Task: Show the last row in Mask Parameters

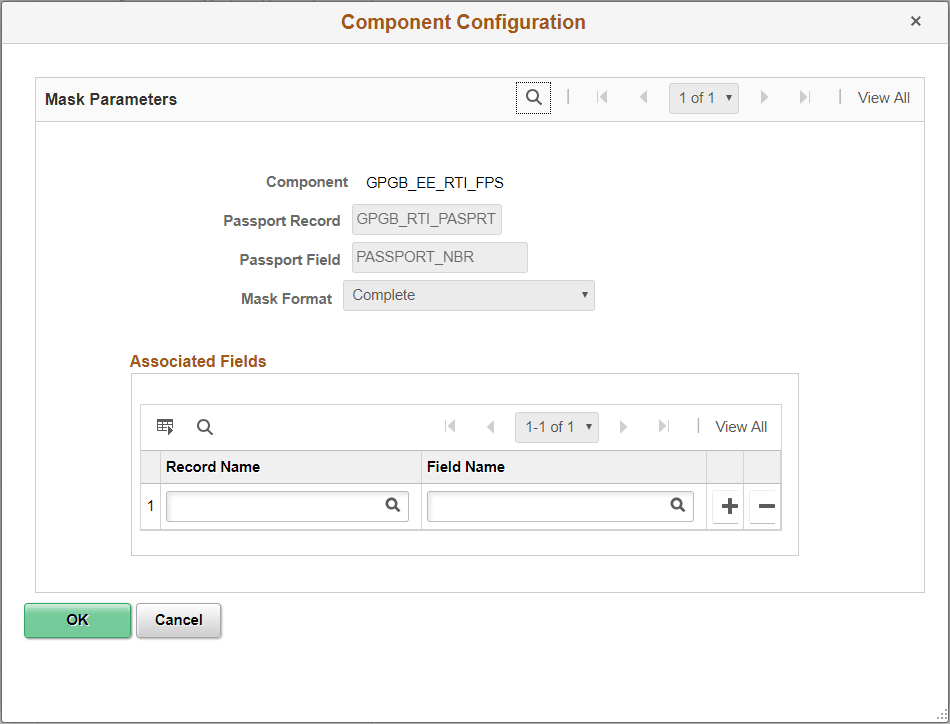Action: 805,97
